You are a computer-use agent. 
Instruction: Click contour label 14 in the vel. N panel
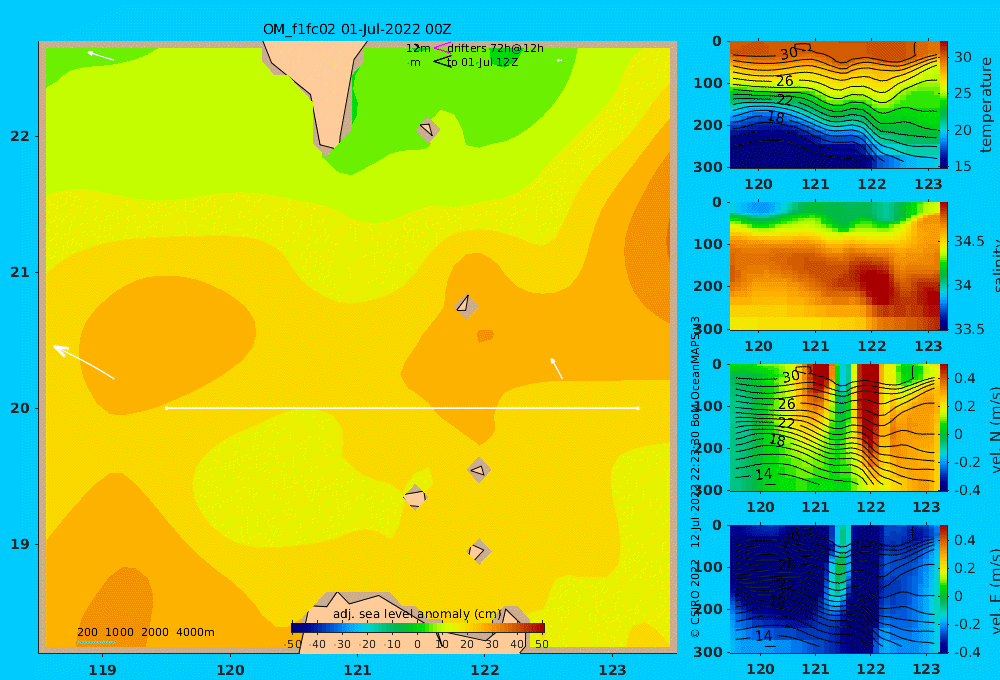[x=764, y=474]
